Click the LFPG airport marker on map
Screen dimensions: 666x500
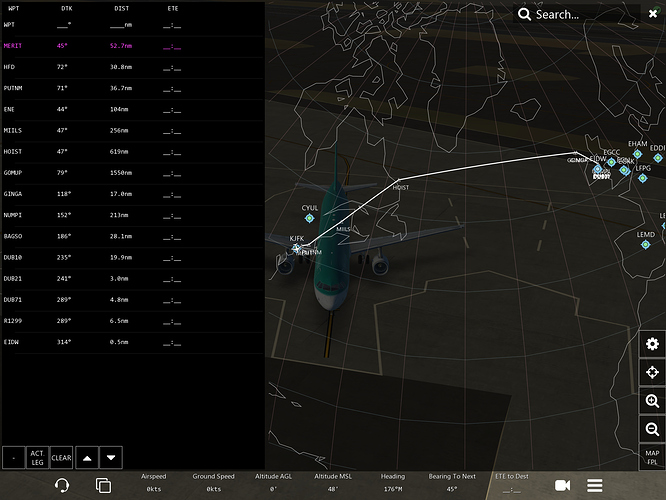point(643,178)
